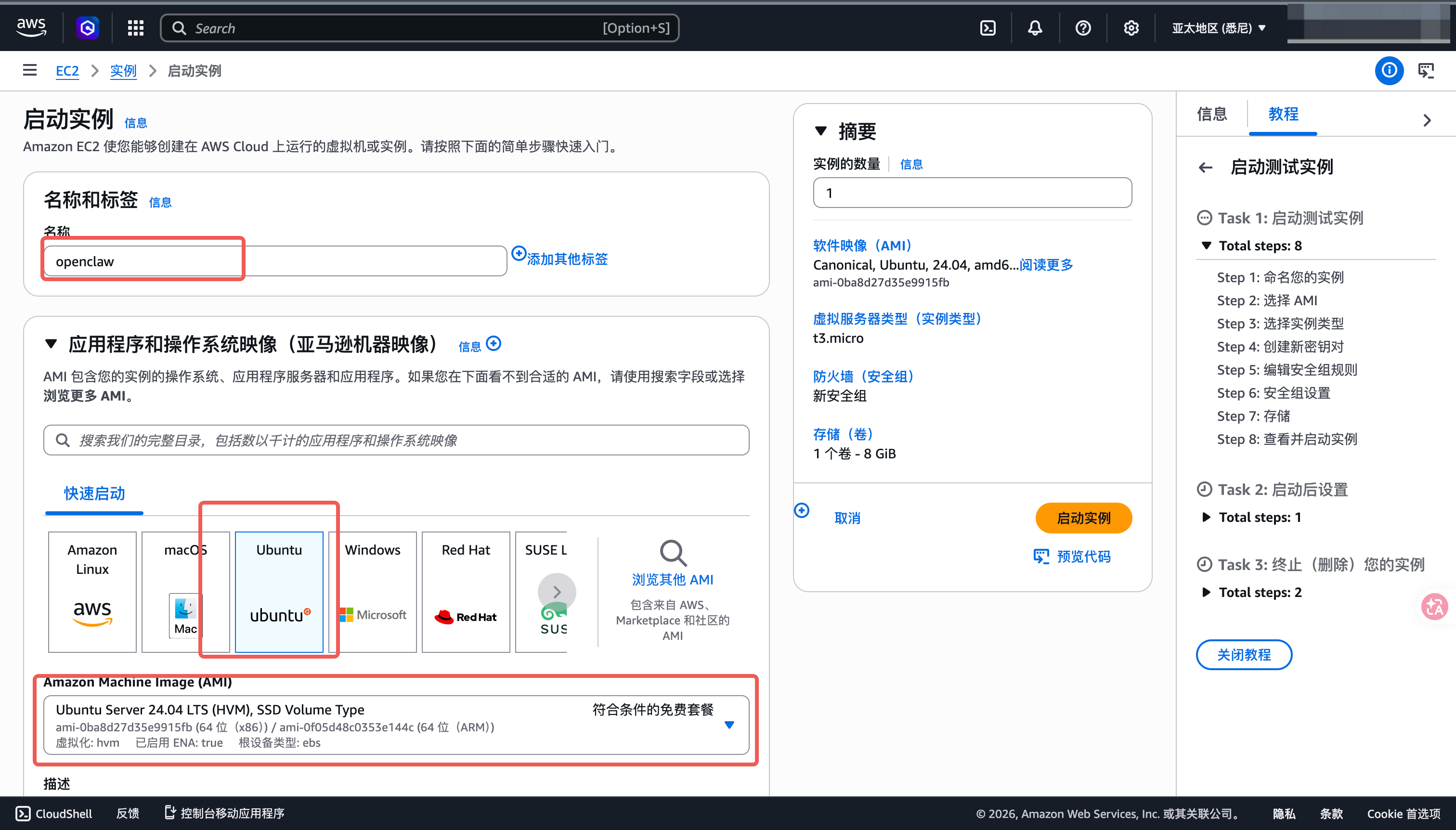The width and height of the screenshot is (1456, 830).
Task: Select the Red Hat AMI tile
Action: click(x=466, y=592)
